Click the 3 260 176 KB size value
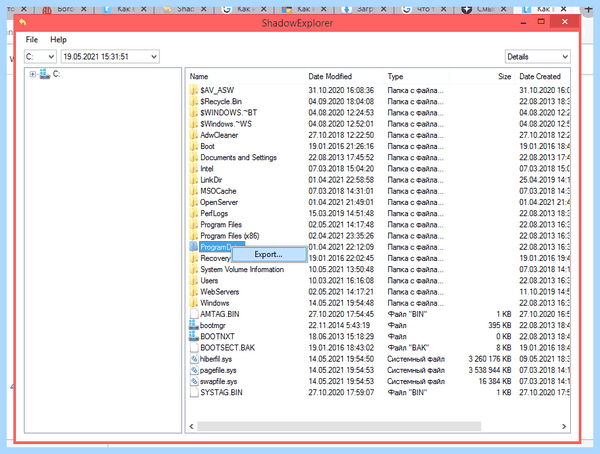The height and width of the screenshot is (454, 600). tap(490, 359)
